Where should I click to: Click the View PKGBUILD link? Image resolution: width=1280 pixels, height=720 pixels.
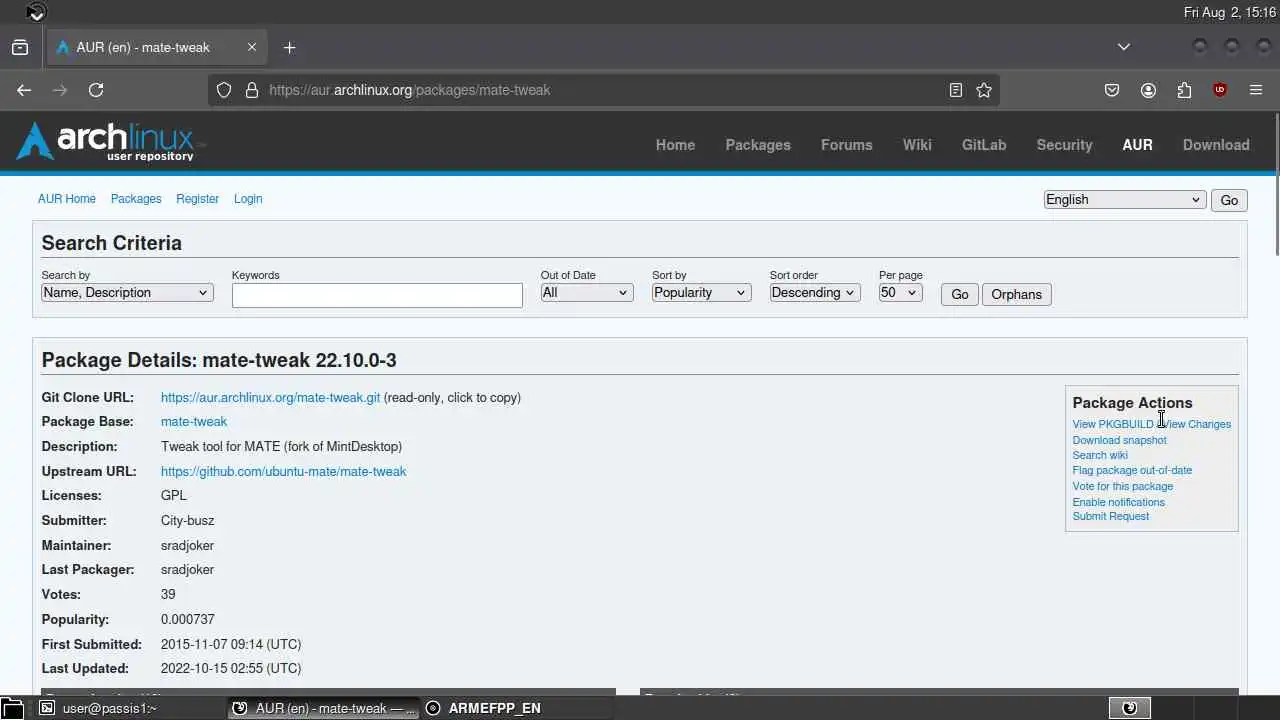1113,424
